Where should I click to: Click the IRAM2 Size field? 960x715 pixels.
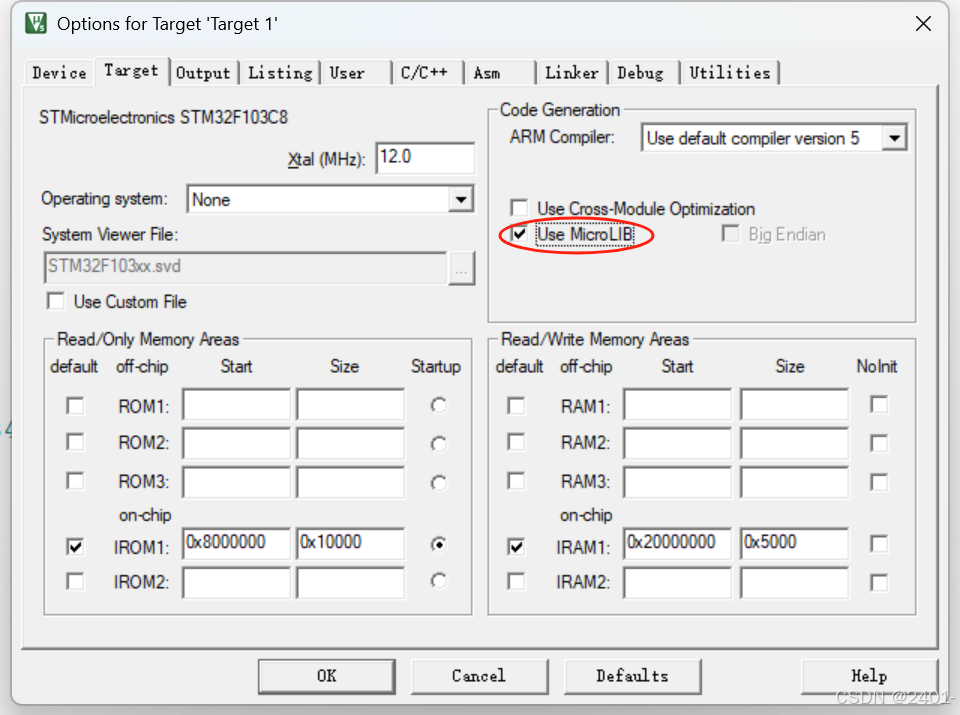pos(795,583)
